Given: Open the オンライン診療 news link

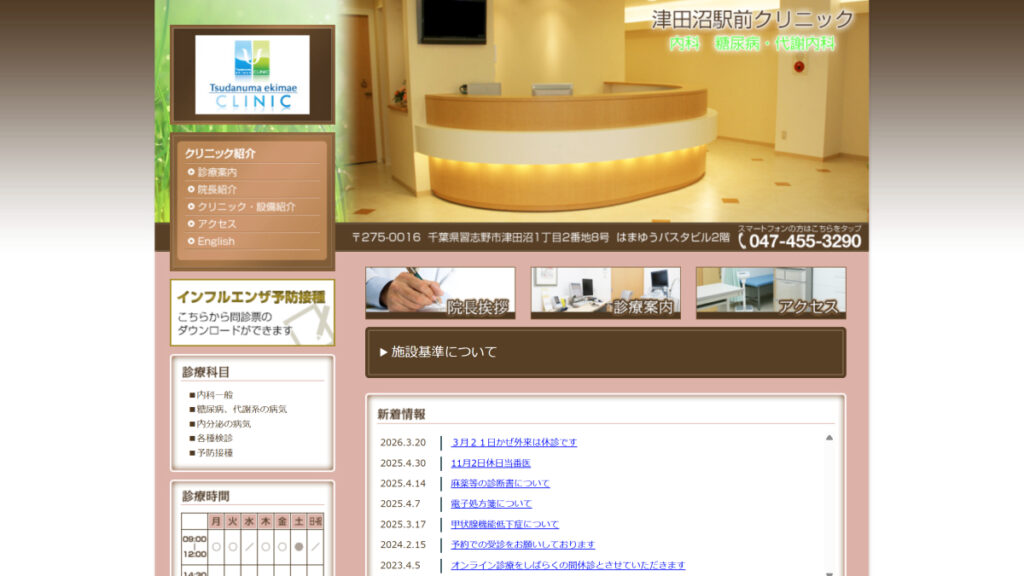Looking at the screenshot, I should tap(568, 565).
